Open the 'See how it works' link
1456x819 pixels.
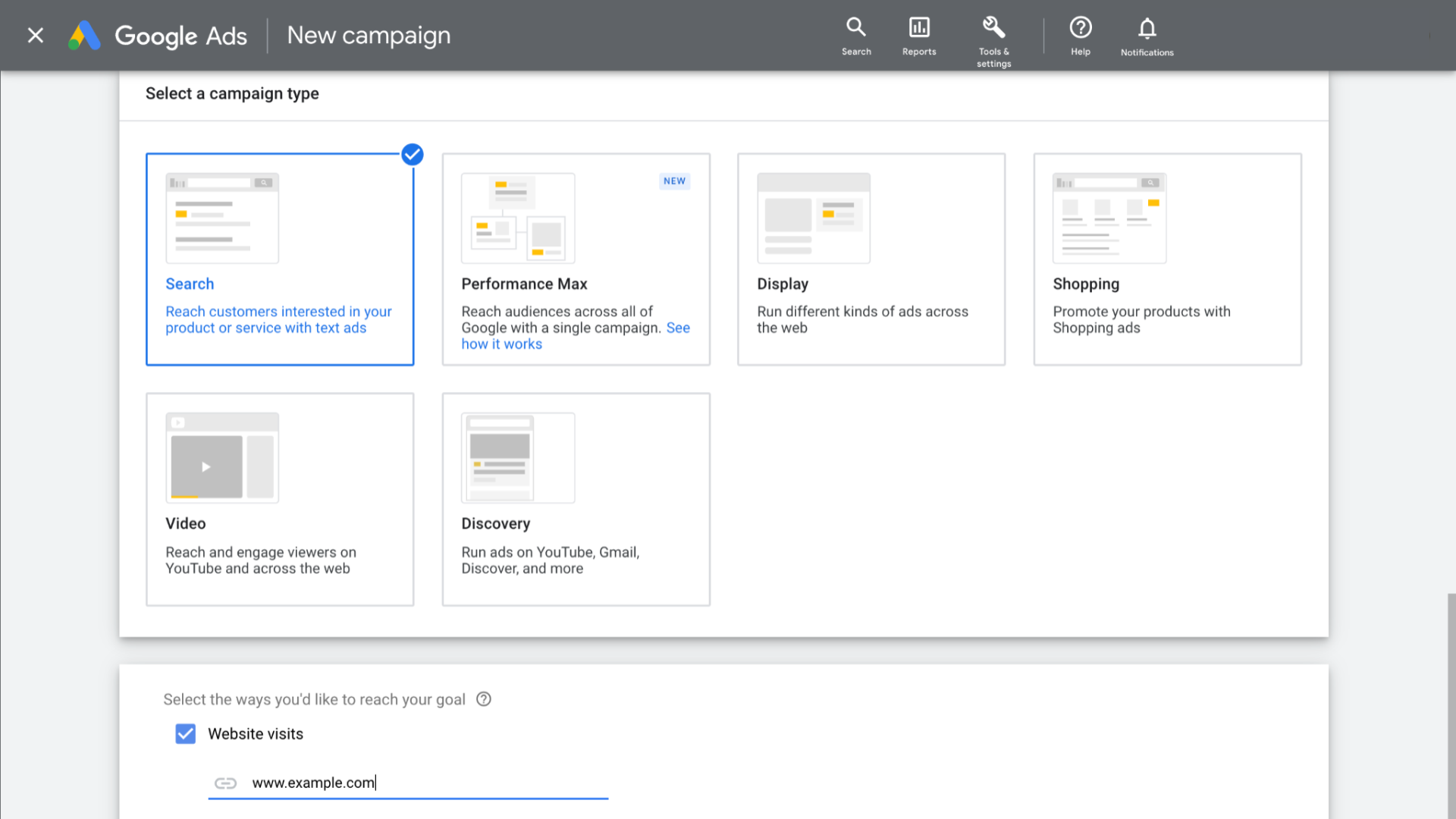coord(502,344)
